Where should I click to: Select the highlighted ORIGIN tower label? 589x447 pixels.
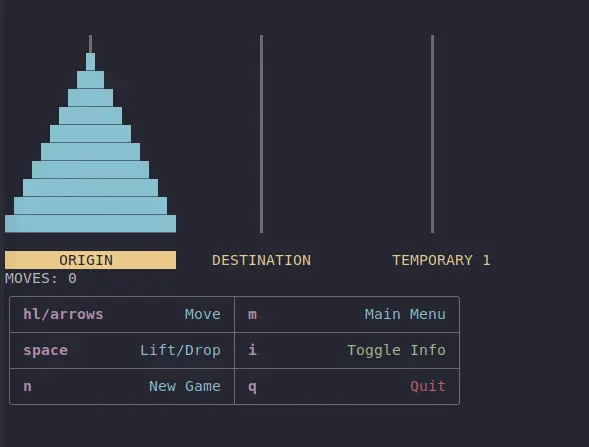coord(90,260)
